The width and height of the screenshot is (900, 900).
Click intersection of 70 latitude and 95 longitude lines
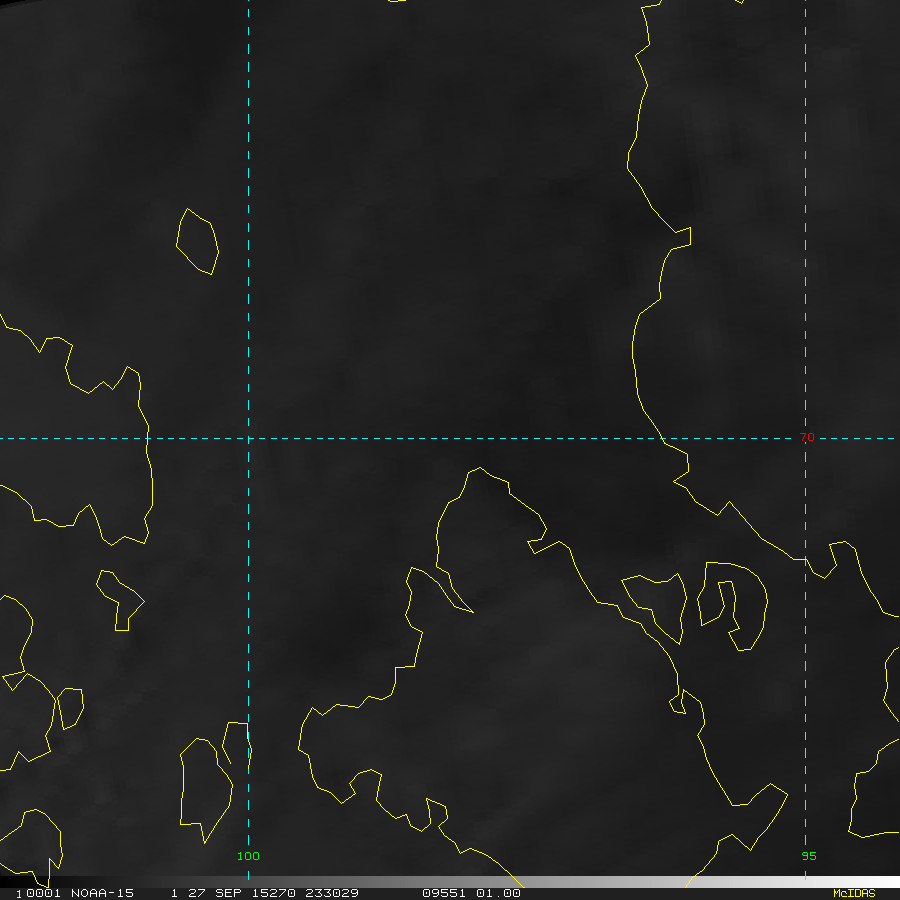click(805, 438)
